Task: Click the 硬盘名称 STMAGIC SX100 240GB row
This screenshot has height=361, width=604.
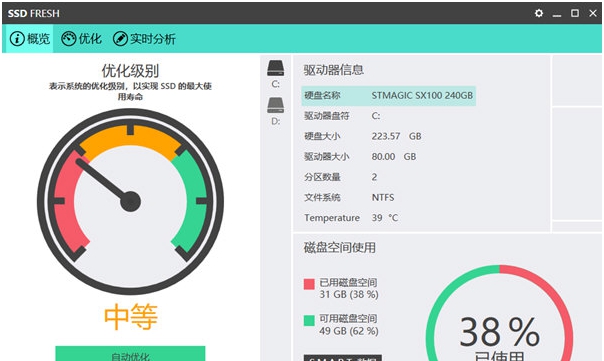Action: (x=388, y=96)
